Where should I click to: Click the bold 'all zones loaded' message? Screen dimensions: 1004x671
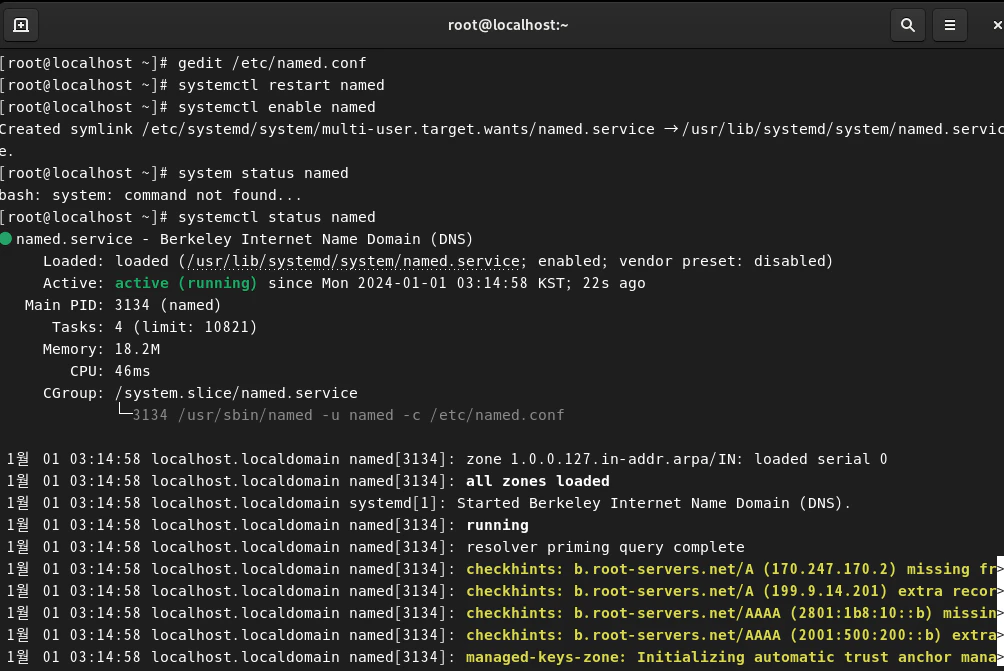[x=538, y=481]
